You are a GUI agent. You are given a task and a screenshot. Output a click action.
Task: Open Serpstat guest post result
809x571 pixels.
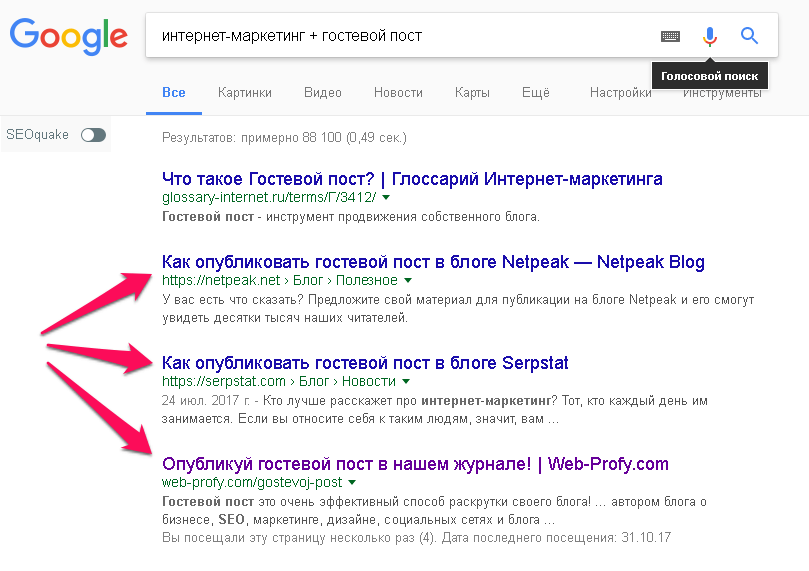click(365, 363)
